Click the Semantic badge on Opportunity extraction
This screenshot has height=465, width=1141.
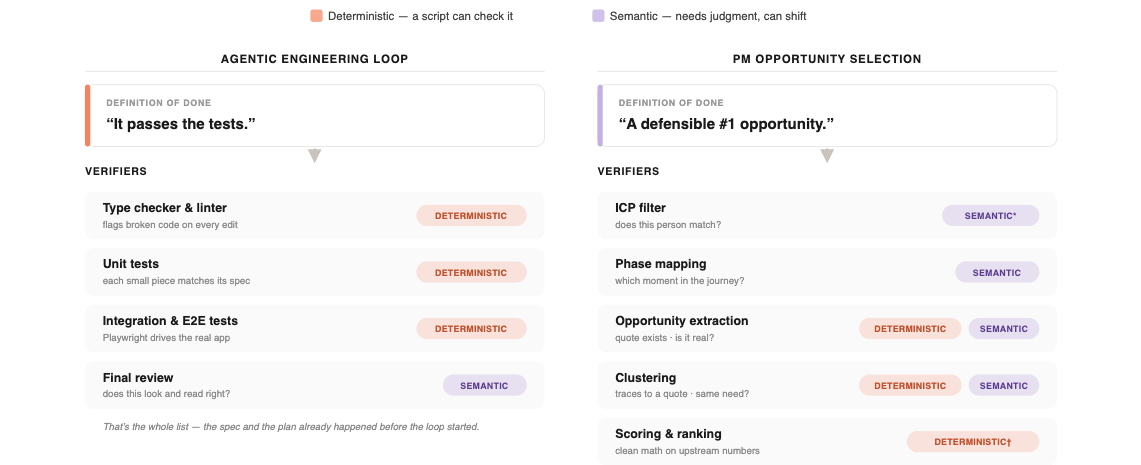pyautogui.click(x=1003, y=329)
